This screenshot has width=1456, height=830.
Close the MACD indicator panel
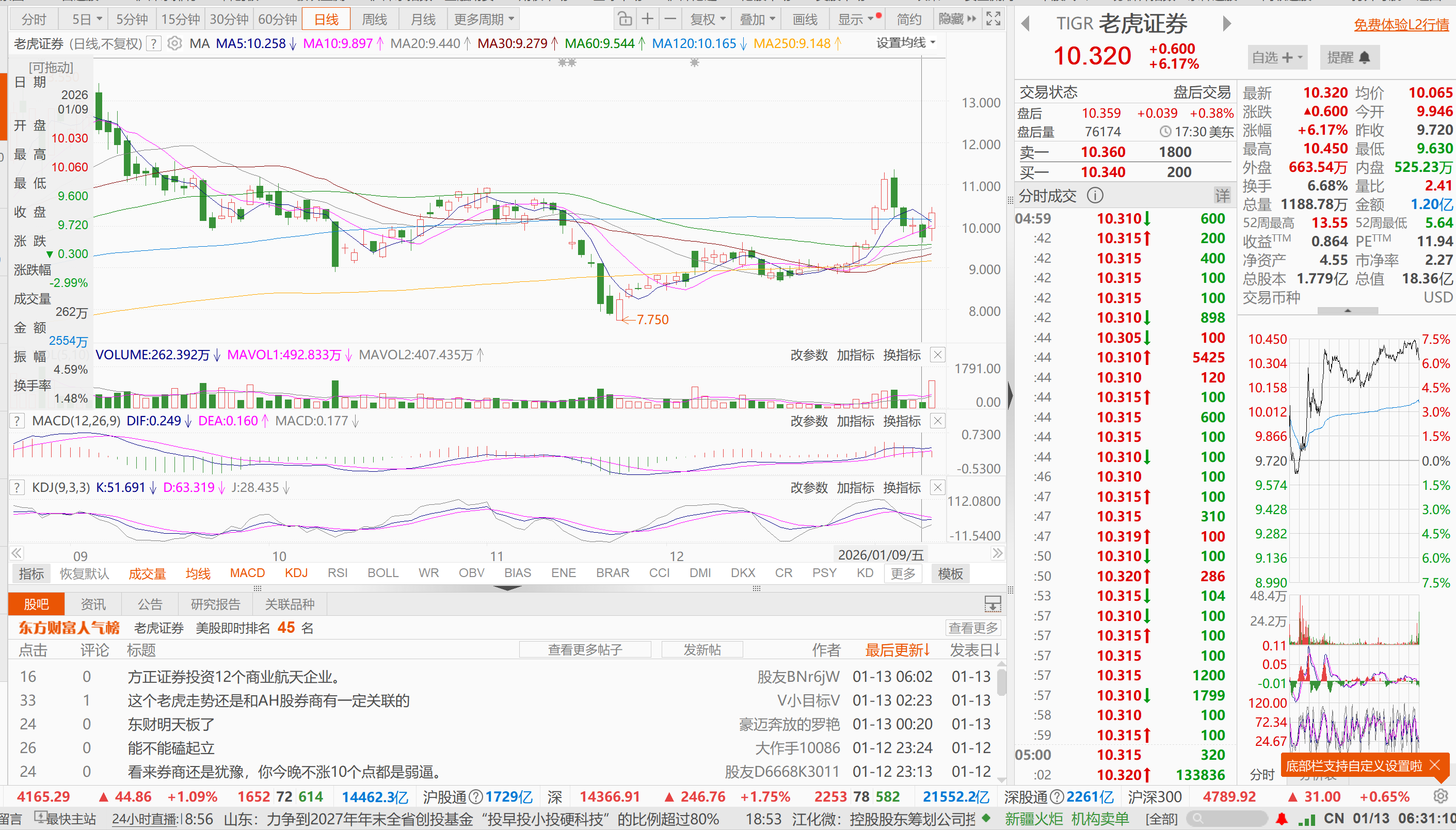tap(937, 421)
